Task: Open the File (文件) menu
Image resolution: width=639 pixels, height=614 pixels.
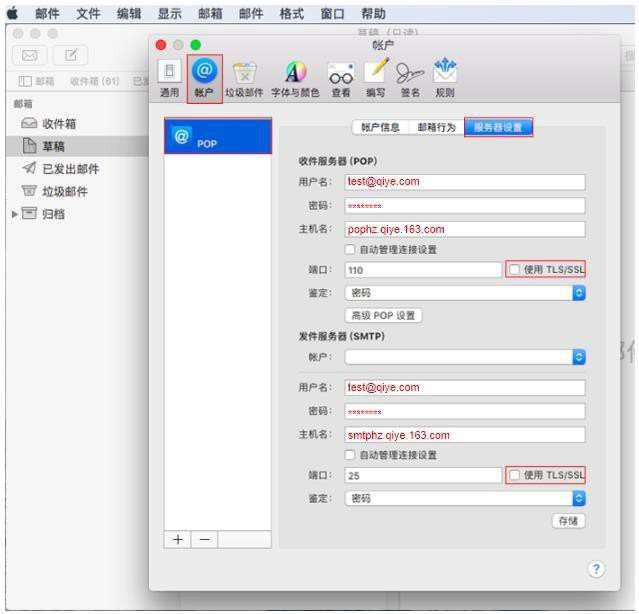Action: pos(88,13)
